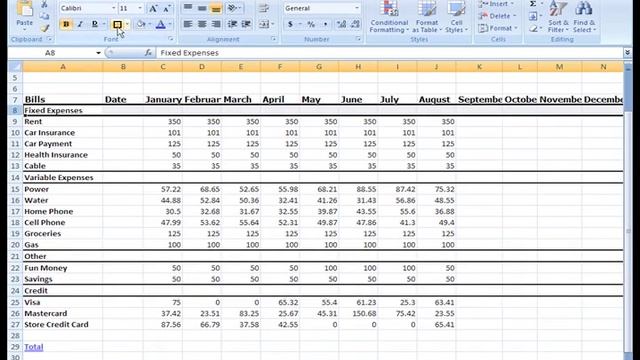Open the Format as Table gallery
The width and height of the screenshot is (640, 360).
click(427, 17)
